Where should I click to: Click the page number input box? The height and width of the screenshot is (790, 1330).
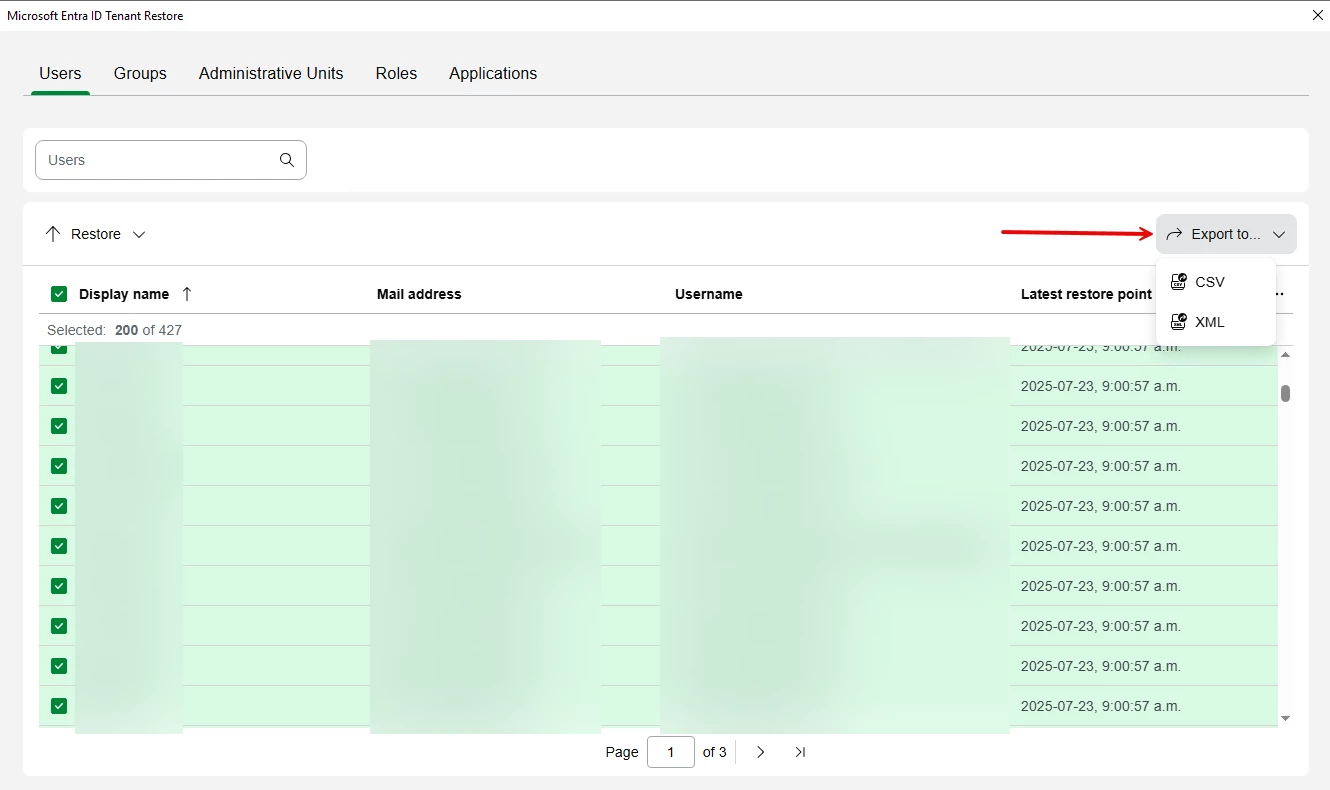671,752
